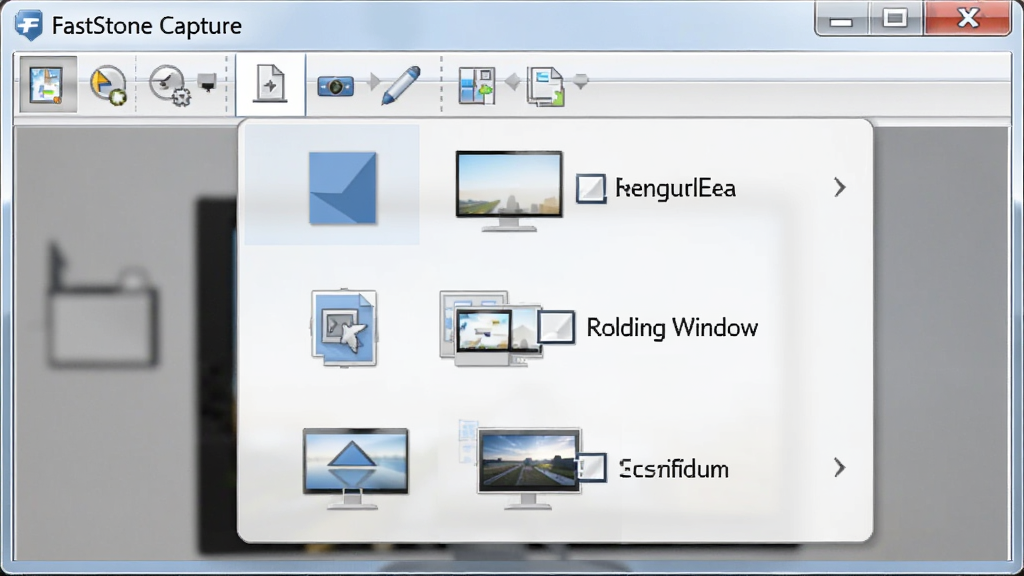Click monitor icon next to RengurlEea
Image resolution: width=1024 pixels, height=576 pixels.
(509, 191)
